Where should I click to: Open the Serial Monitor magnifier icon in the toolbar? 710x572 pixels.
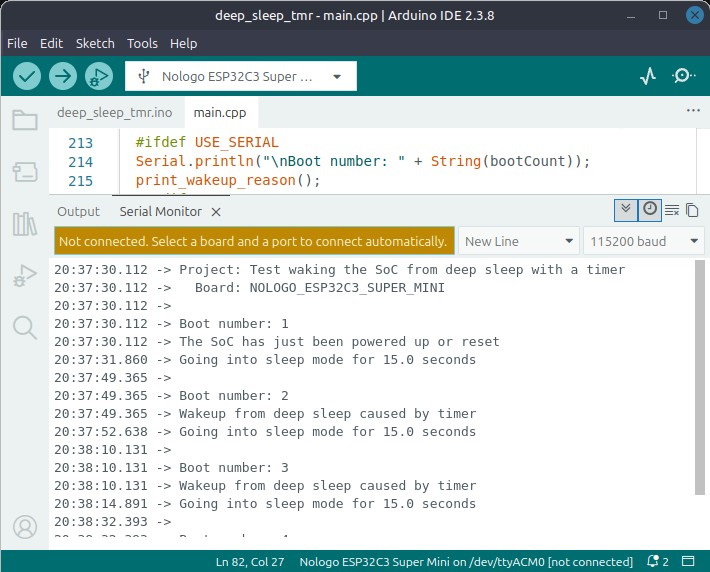point(683,76)
